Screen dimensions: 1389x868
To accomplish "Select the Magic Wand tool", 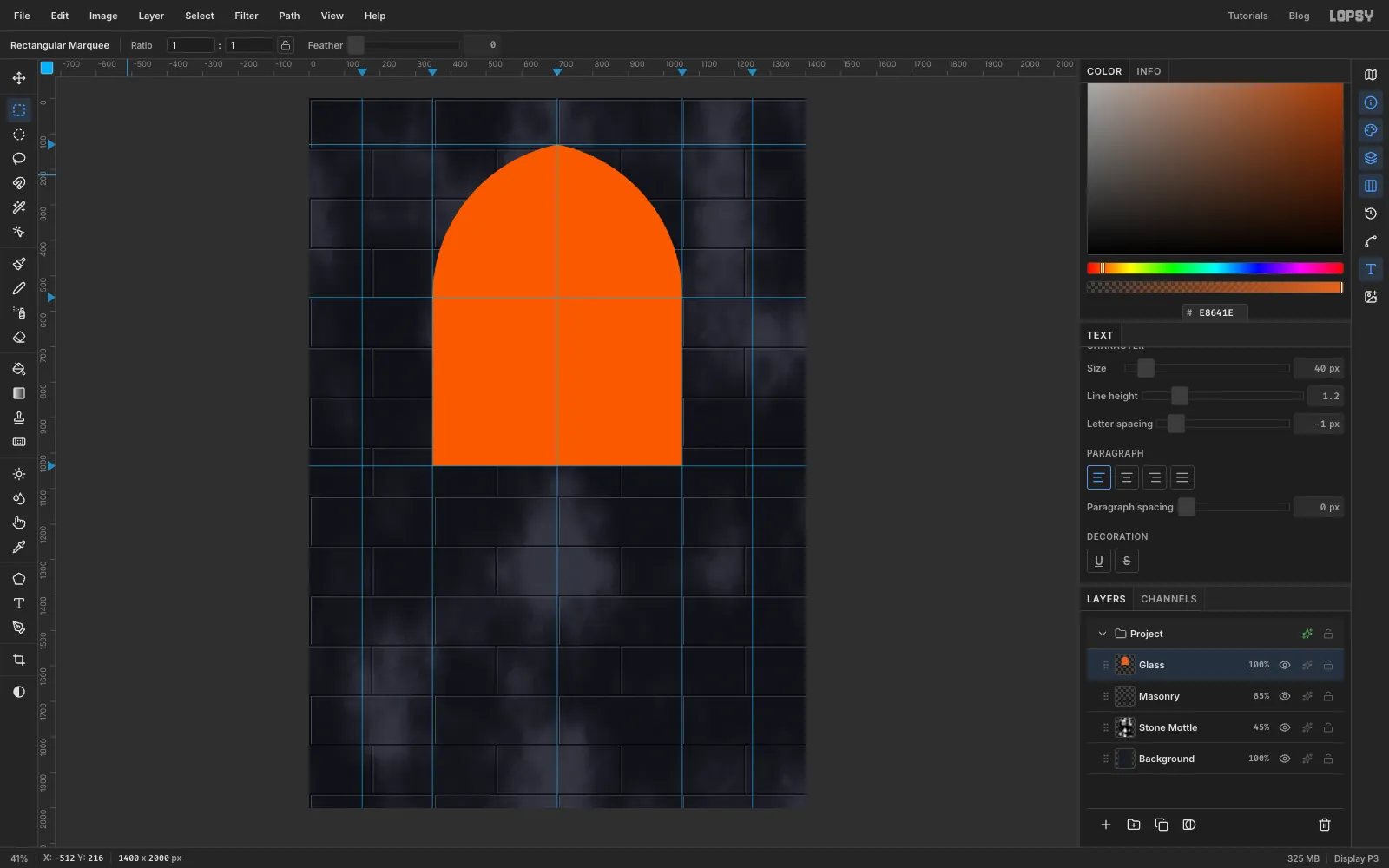I will click(19, 207).
